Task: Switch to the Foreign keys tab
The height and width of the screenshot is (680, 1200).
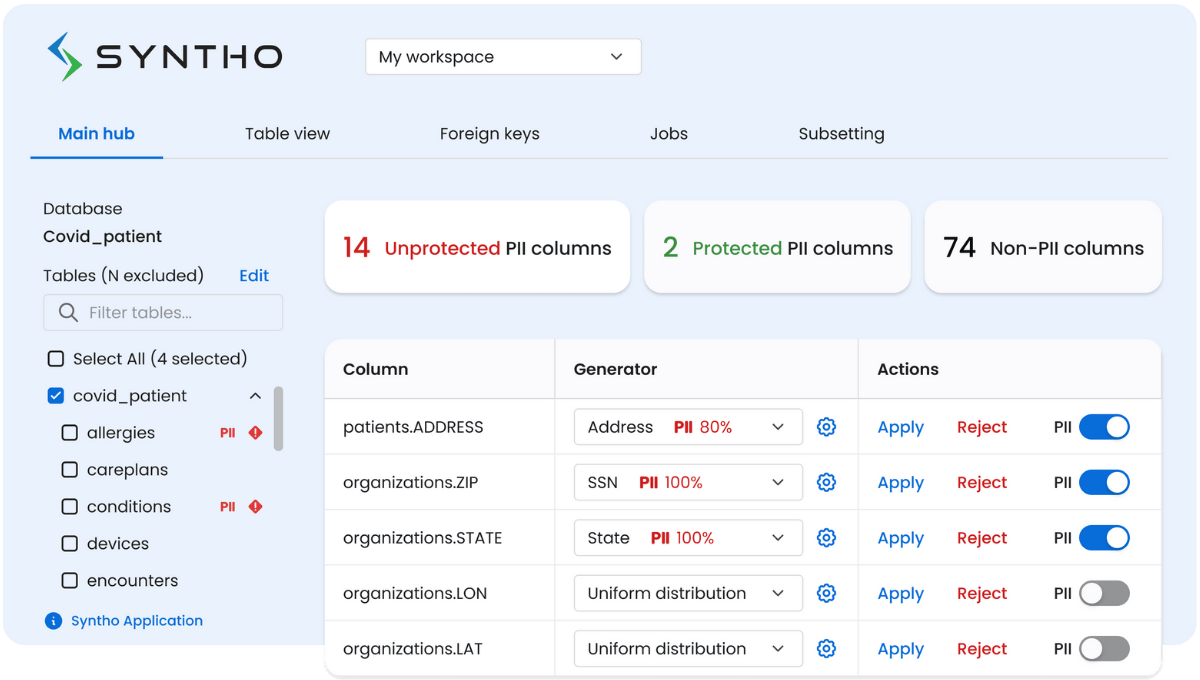Action: pyautogui.click(x=489, y=134)
